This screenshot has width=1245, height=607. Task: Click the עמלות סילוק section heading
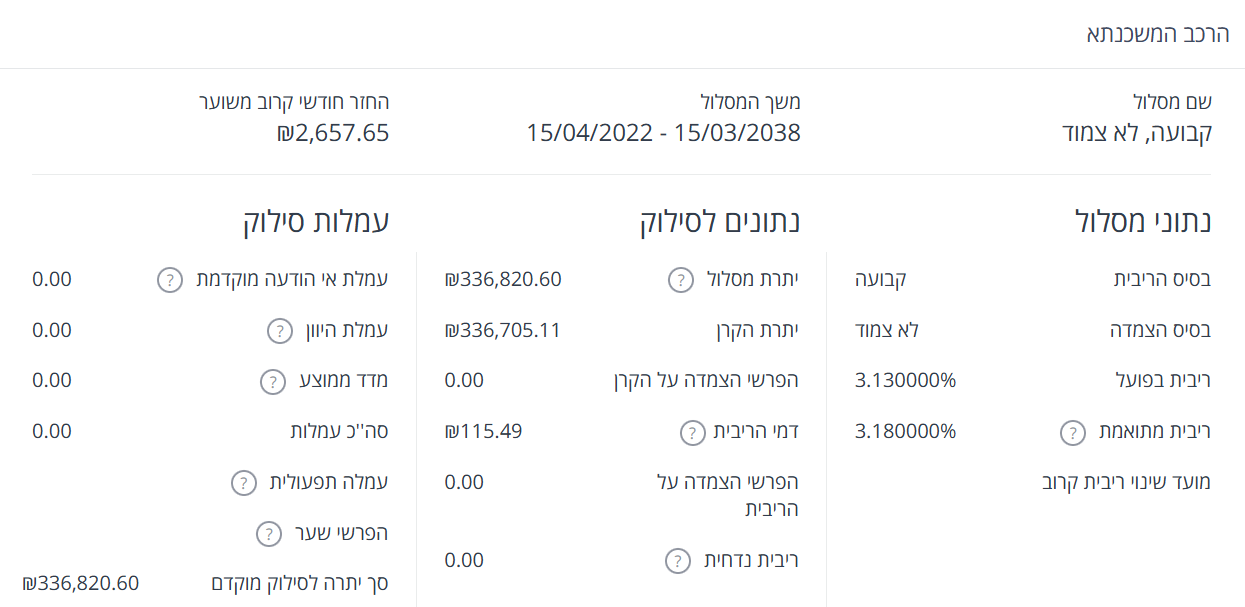pyautogui.click(x=315, y=221)
